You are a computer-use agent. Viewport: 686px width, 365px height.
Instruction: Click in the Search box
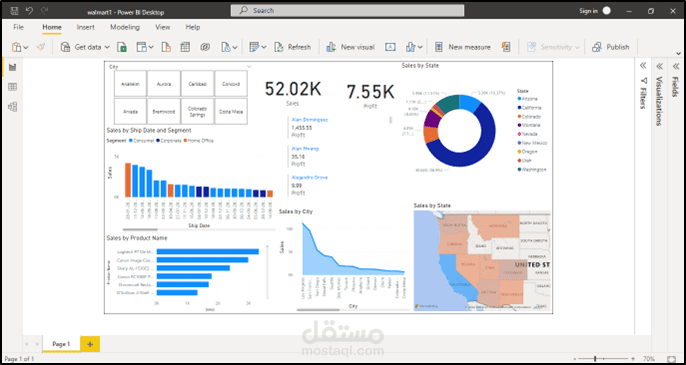tap(347, 11)
